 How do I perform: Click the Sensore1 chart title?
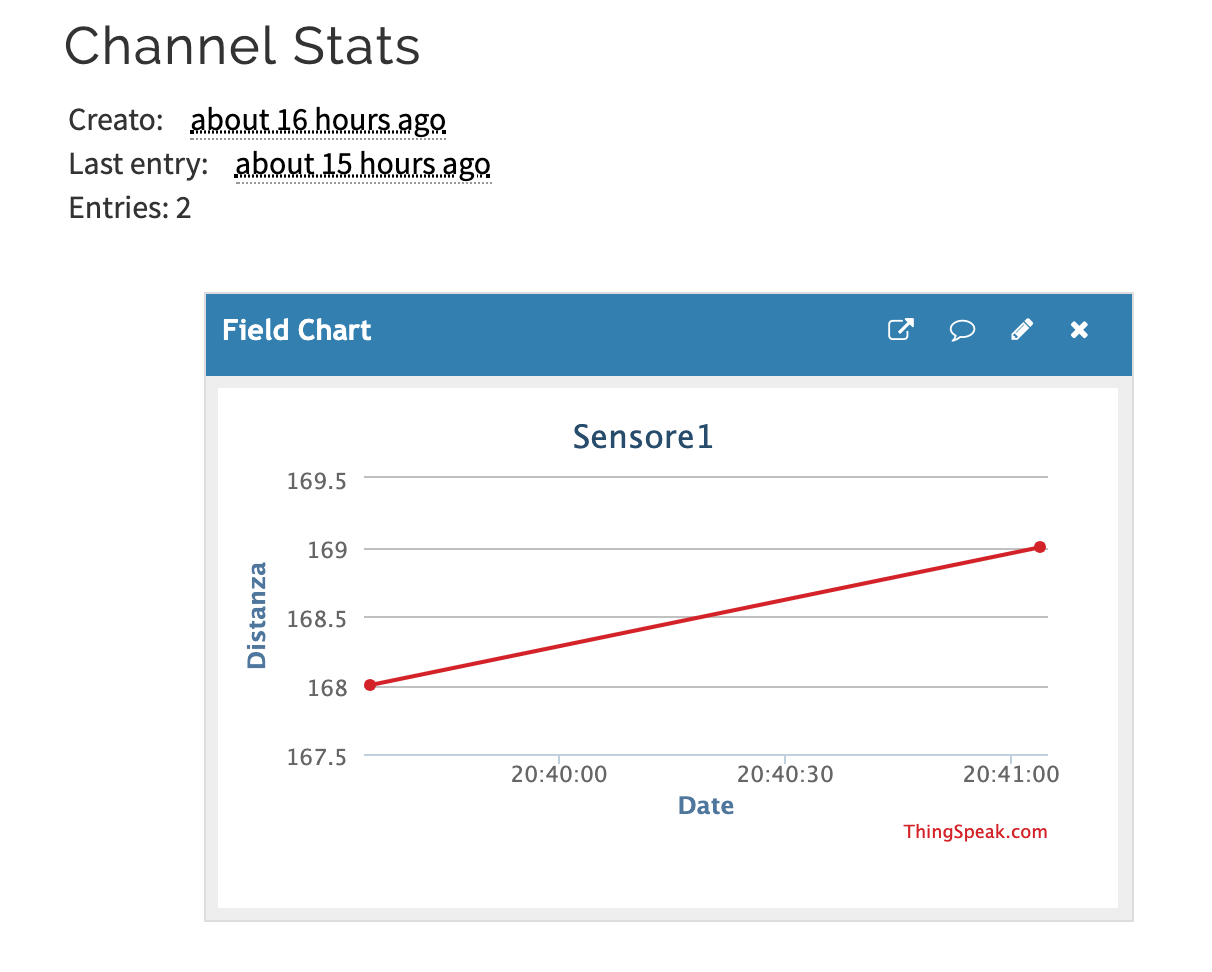[x=643, y=437]
